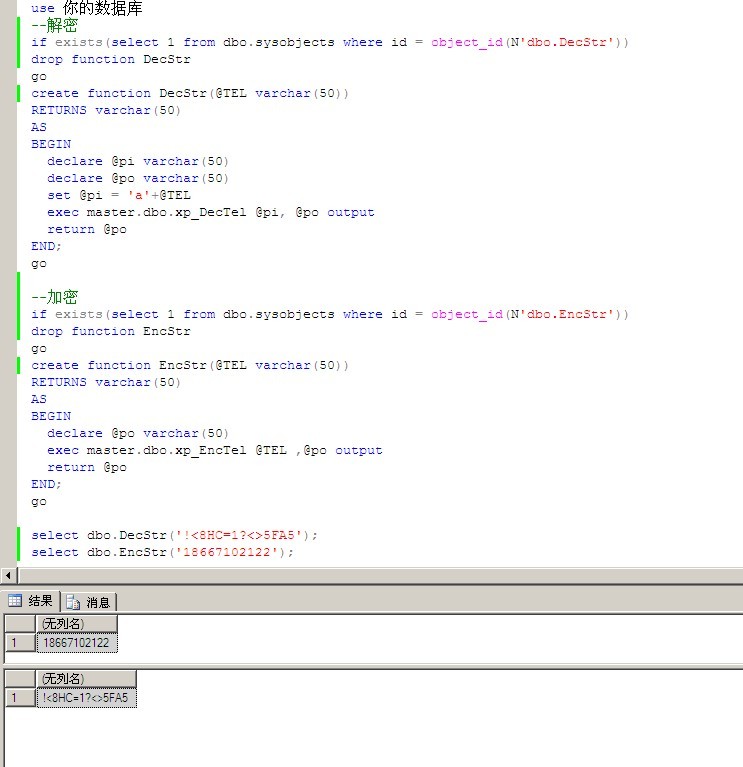Click "set @pi = 'a'+@TEL" line

coord(119,195)
